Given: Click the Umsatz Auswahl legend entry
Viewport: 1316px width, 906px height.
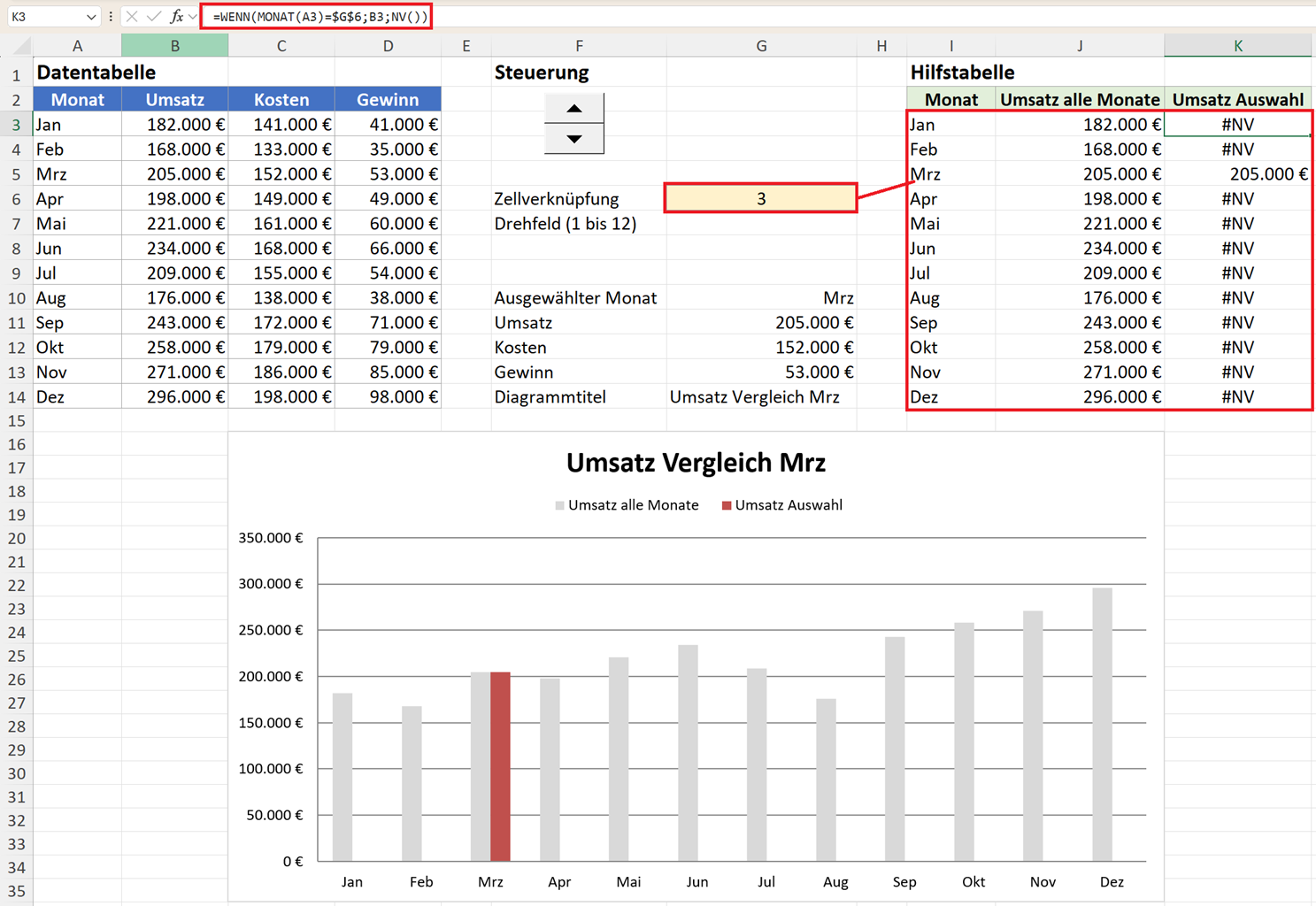Looking at the screenshot, I should (781, 505).
